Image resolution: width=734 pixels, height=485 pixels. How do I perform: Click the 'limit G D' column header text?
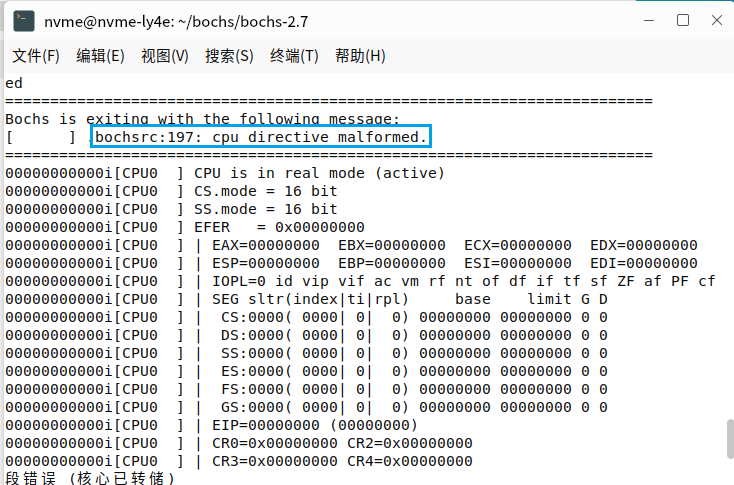point(567,299)
